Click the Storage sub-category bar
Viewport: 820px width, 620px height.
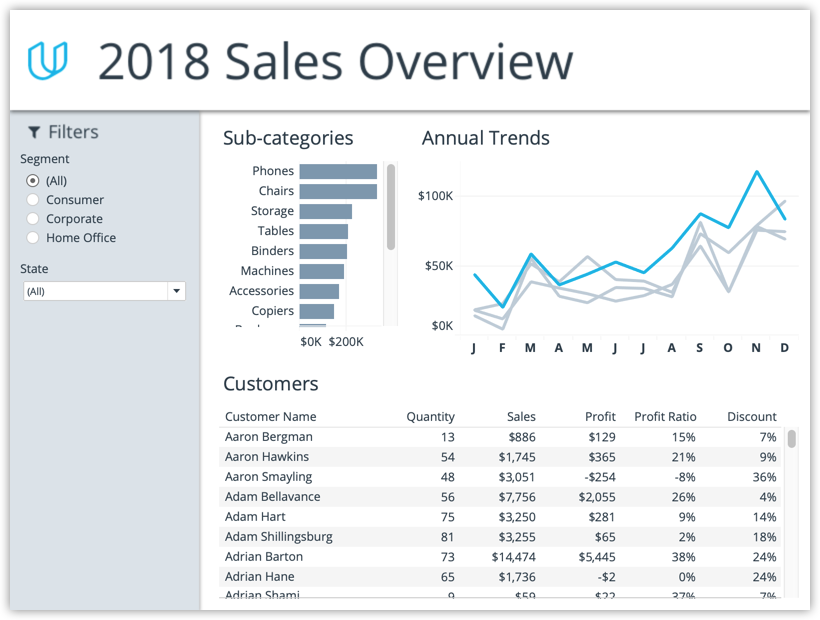tap(325, 211)
